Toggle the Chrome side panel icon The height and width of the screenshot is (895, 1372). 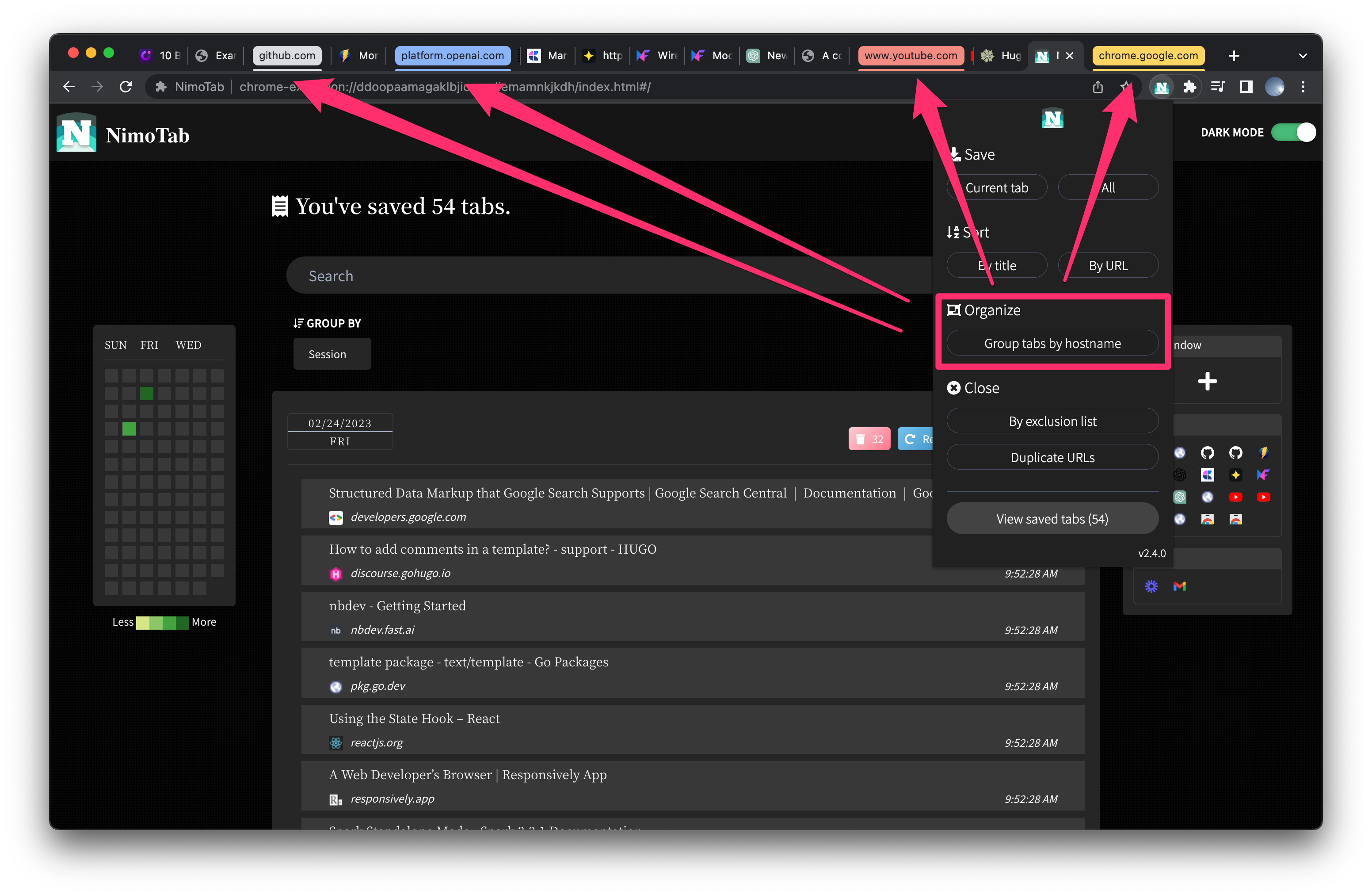[x=1246, y=87]
